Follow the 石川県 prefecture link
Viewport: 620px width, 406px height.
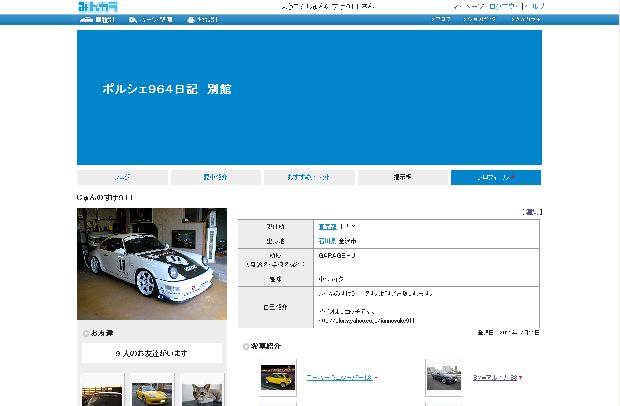(327, 241)
